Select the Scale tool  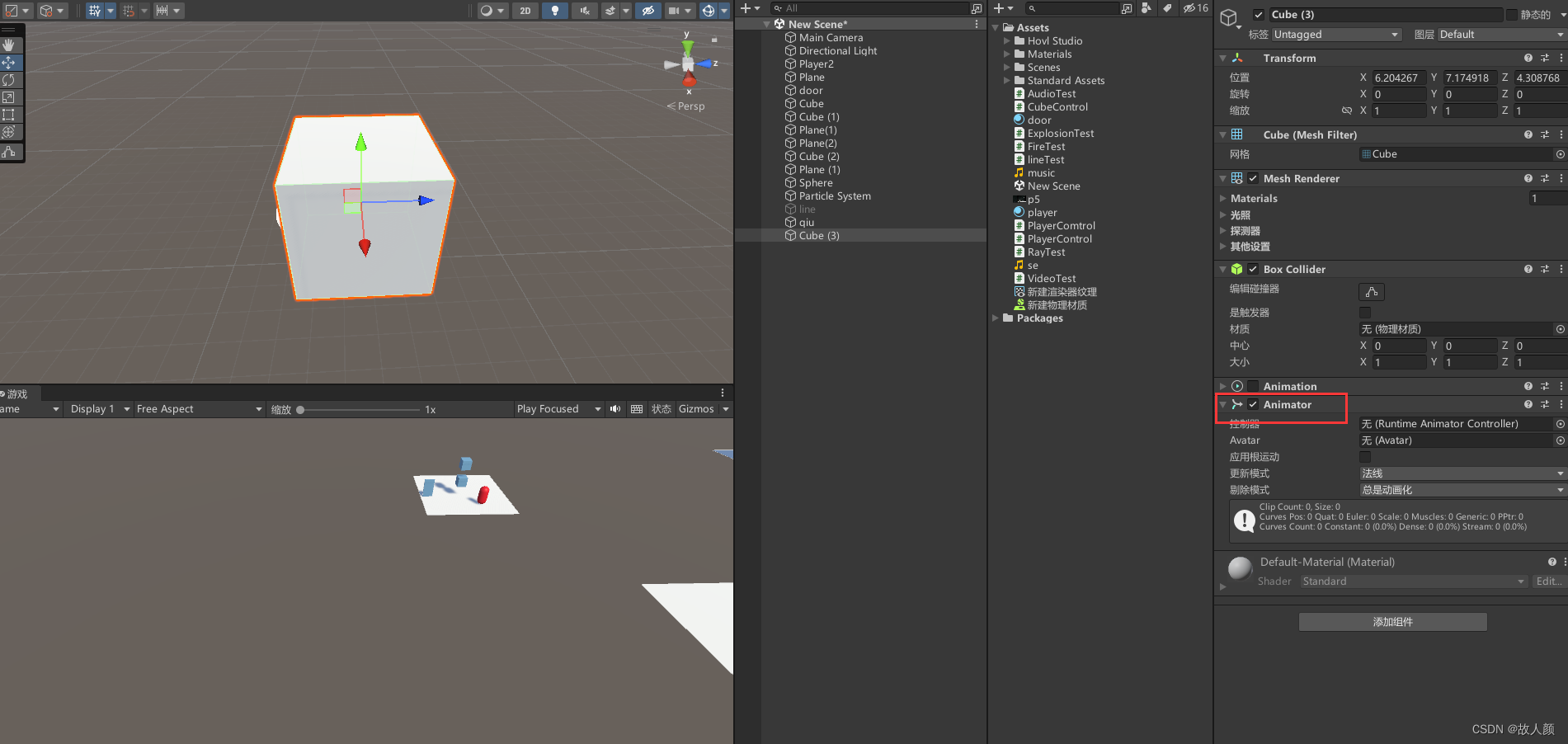(9, 97)
